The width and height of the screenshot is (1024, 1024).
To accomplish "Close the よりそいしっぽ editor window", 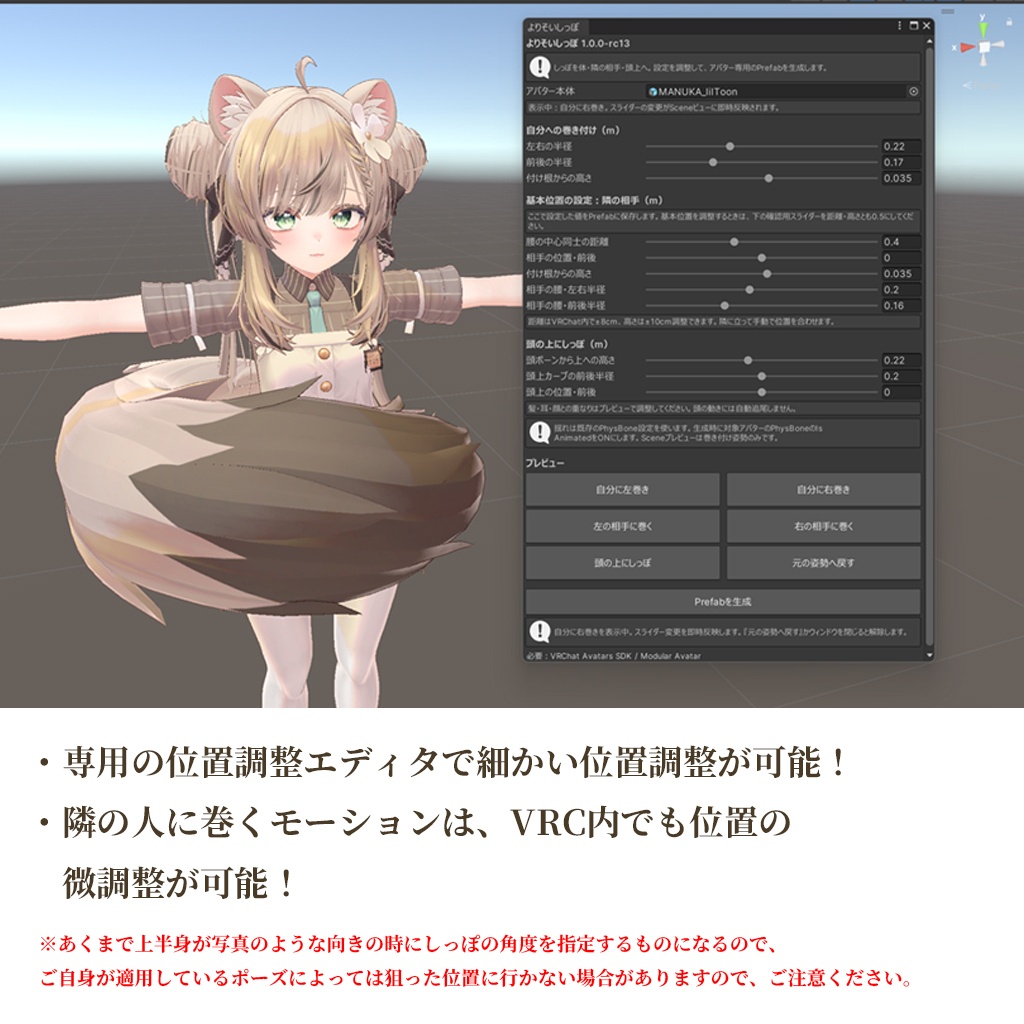I will click(926, 25).
